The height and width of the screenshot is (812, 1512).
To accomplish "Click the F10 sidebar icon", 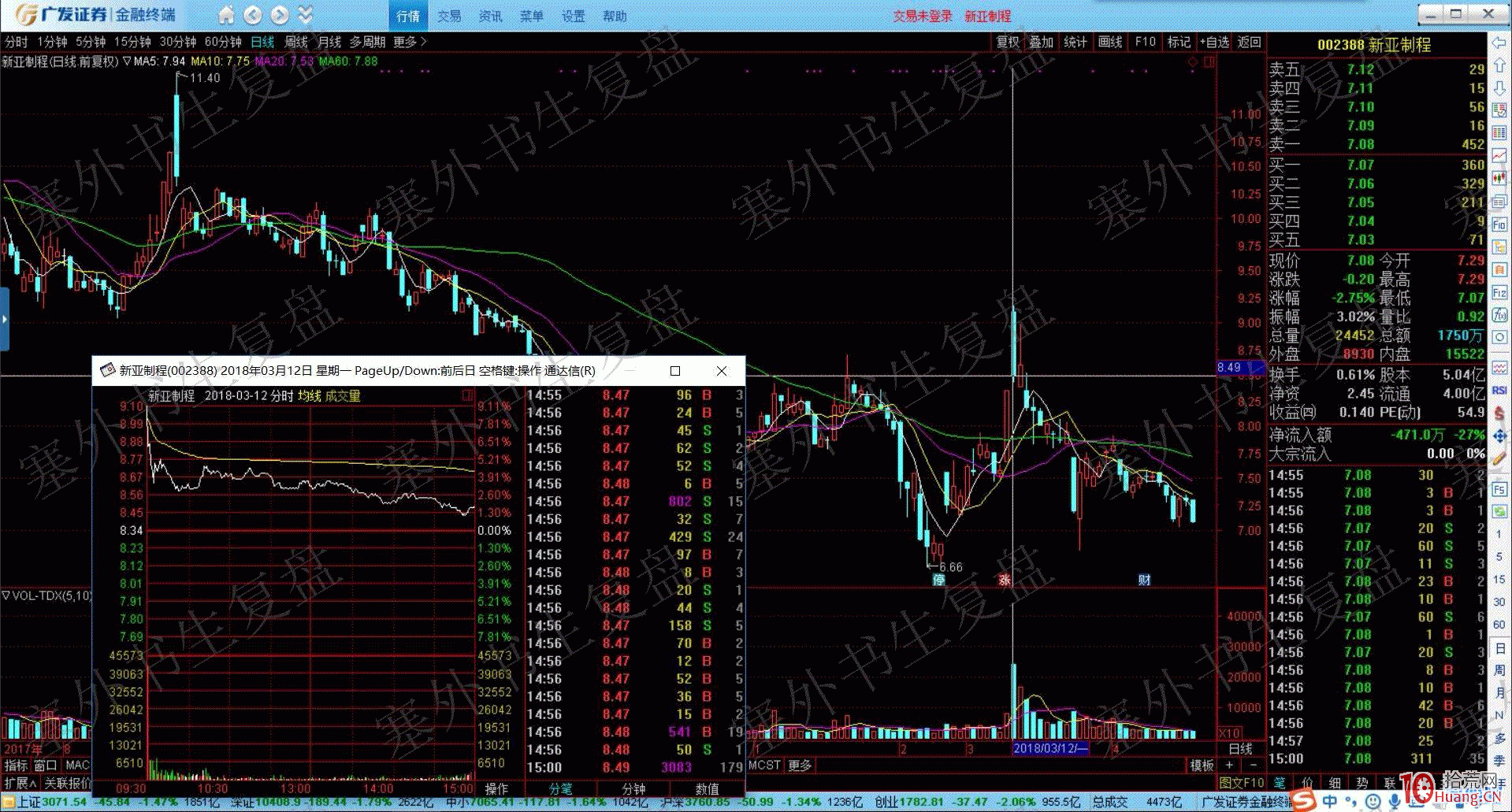I will pos(1499,224).
